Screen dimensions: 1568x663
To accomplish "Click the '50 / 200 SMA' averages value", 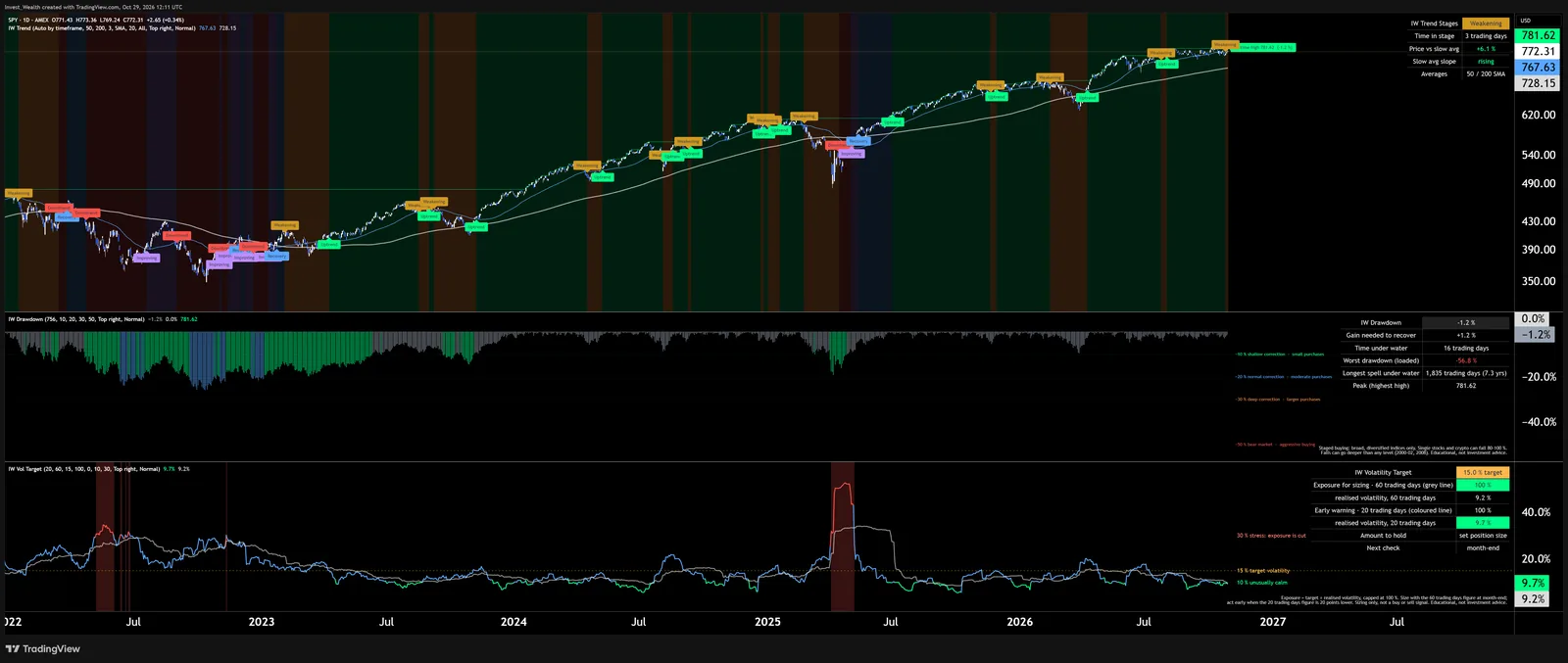I will 1486,74.
